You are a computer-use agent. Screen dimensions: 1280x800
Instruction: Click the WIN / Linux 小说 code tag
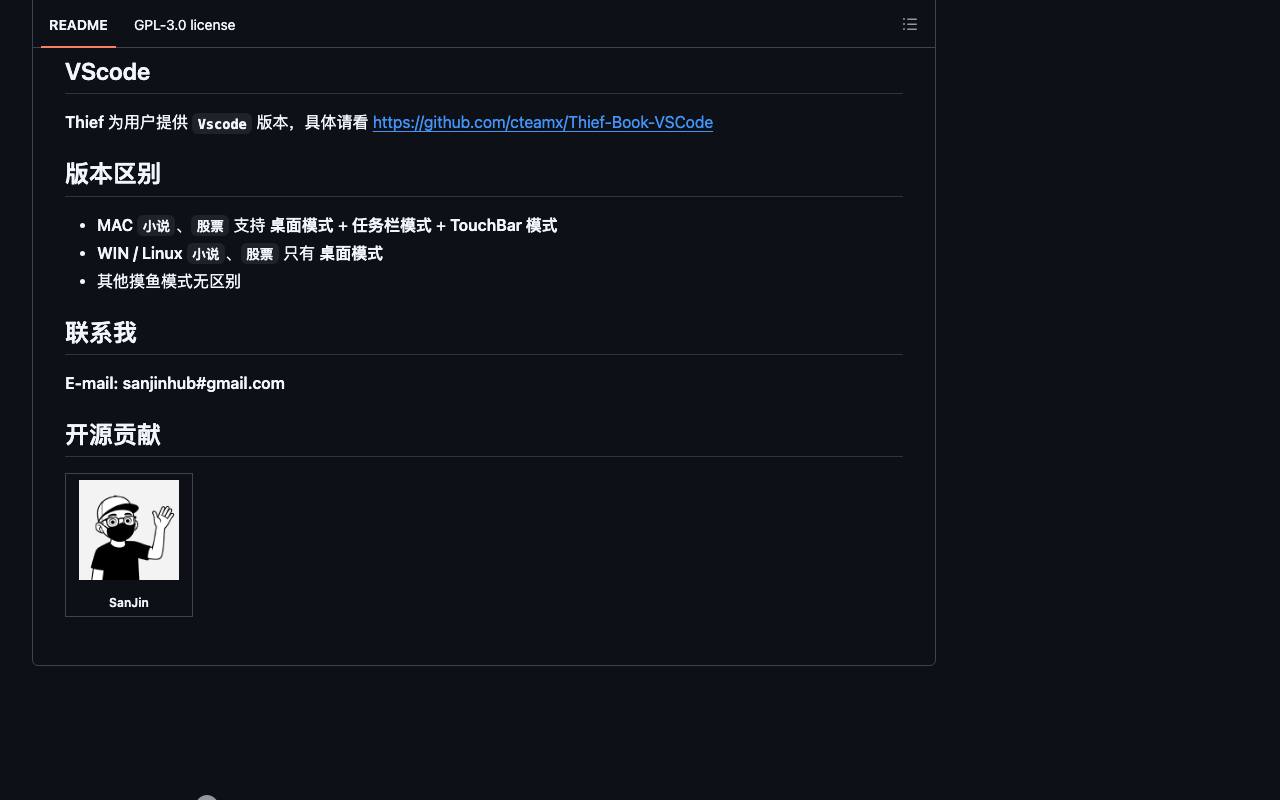click(205, 254)
